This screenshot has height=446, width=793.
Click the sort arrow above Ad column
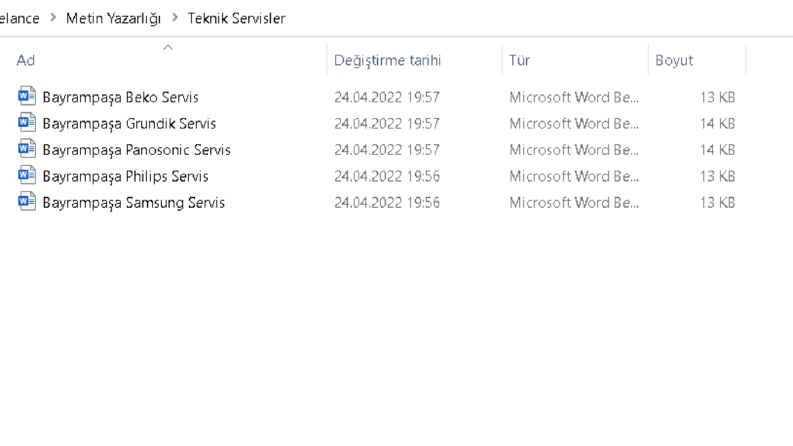click(x=168, y=48)
